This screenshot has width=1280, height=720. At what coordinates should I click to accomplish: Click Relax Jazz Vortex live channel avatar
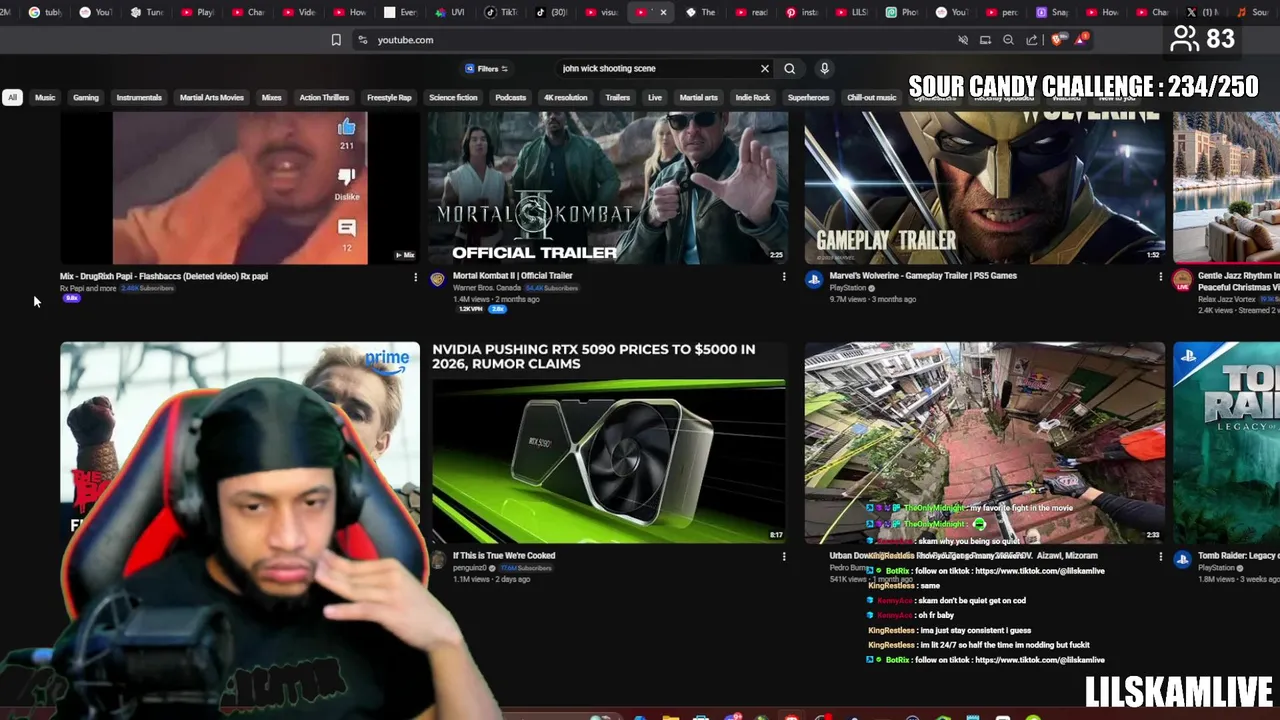tap(1182, 280)
